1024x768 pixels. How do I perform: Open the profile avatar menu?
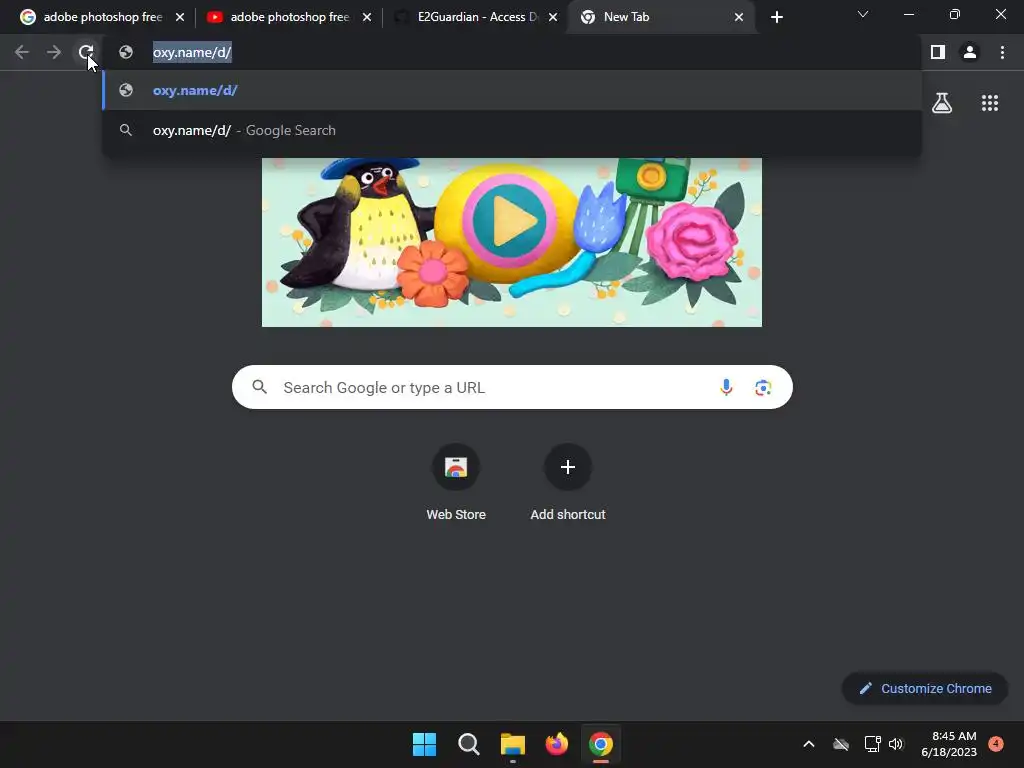coord(970,52)
